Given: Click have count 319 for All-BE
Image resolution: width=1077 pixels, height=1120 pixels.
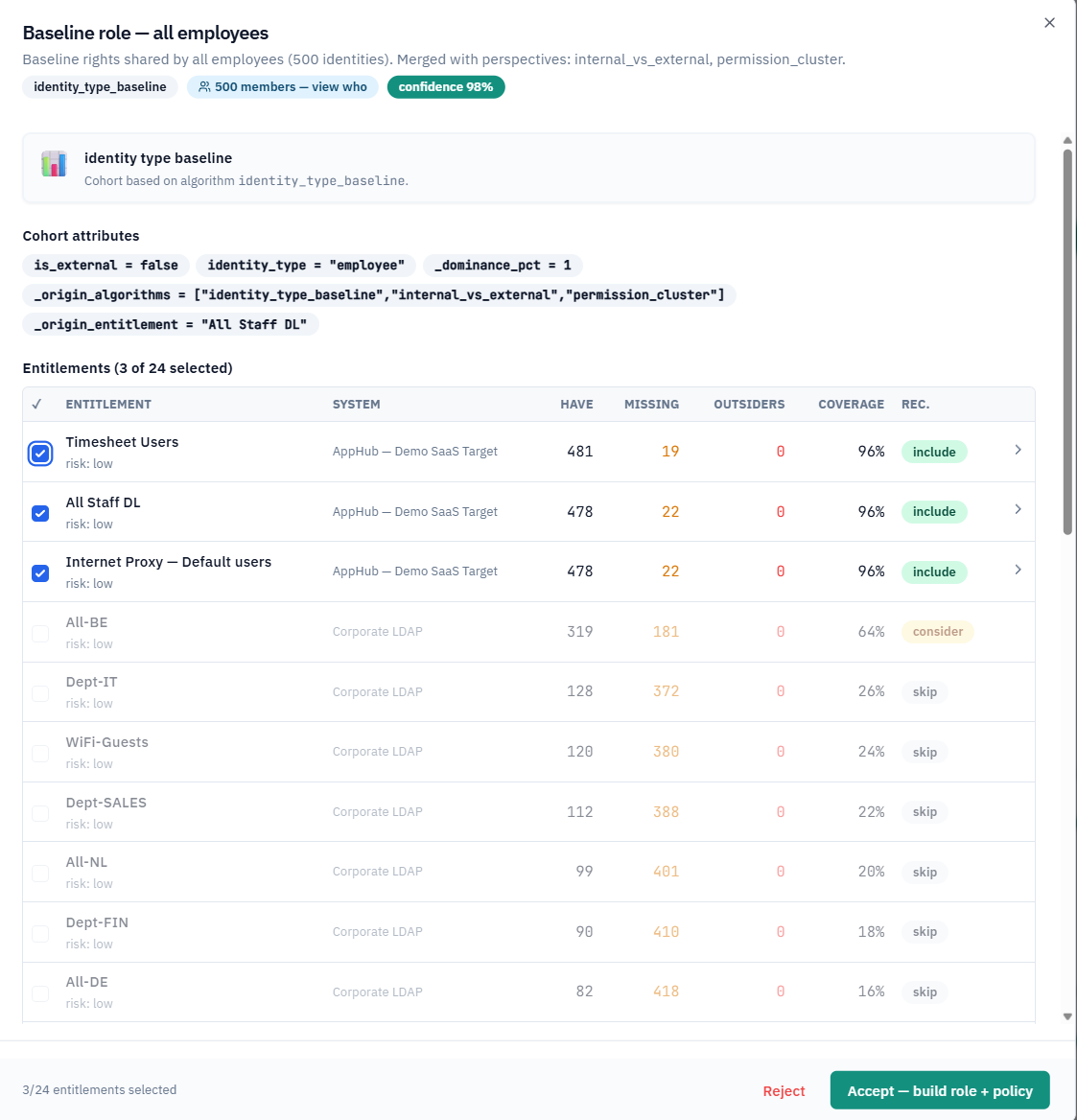Looking at the screenshot, I should (x=580, y=631).
